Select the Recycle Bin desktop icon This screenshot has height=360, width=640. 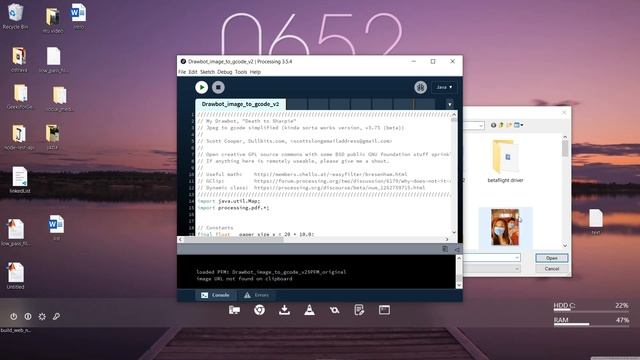pyautogui.click(x=16, y=16)
